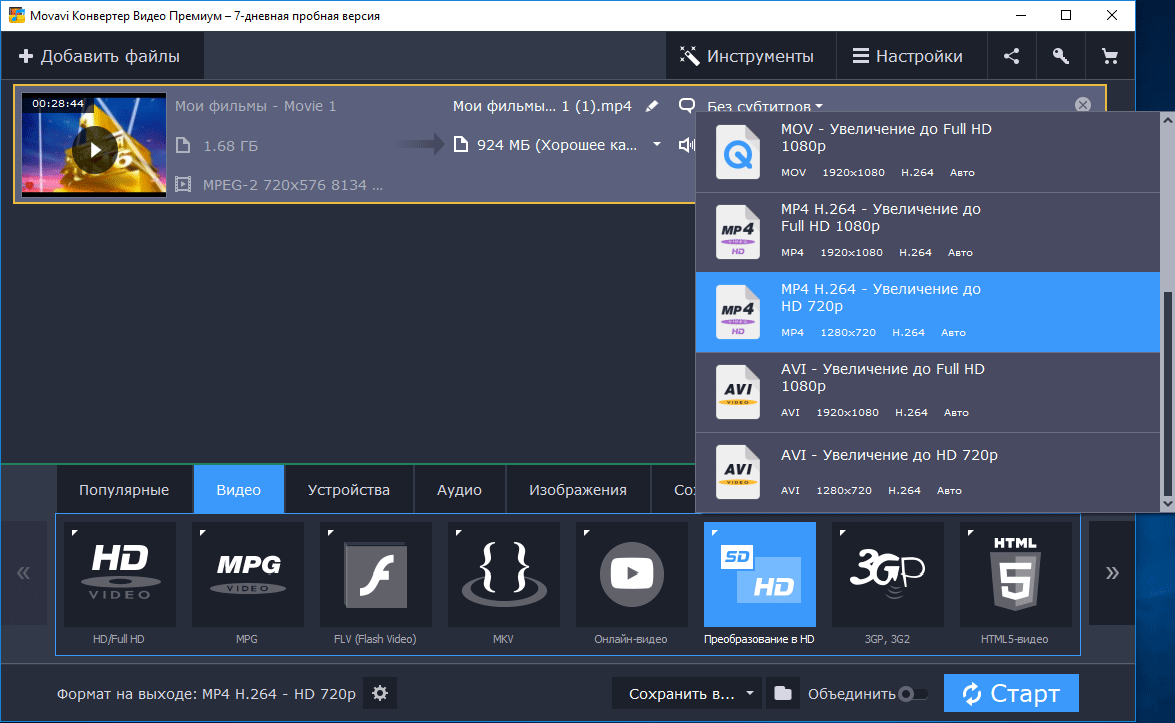The image size is (1175, 723).
Task: Select AVI - Увеличение до Full HD 1080p preset
Action: pyautogui.click(x=928, y=393)
